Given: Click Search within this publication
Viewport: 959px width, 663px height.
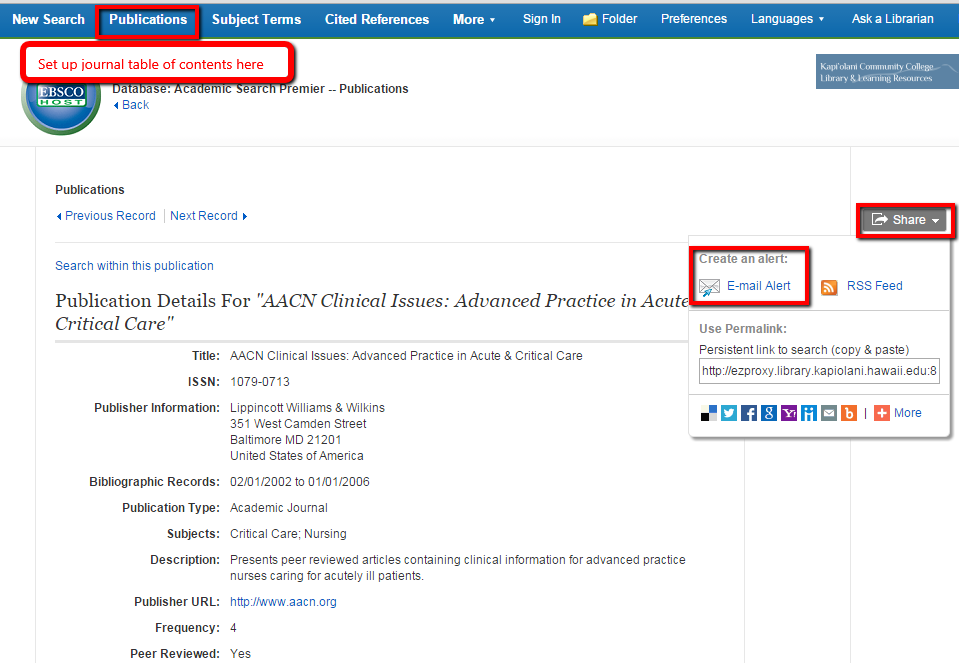Looking at the screenshot, I should 135,266.
